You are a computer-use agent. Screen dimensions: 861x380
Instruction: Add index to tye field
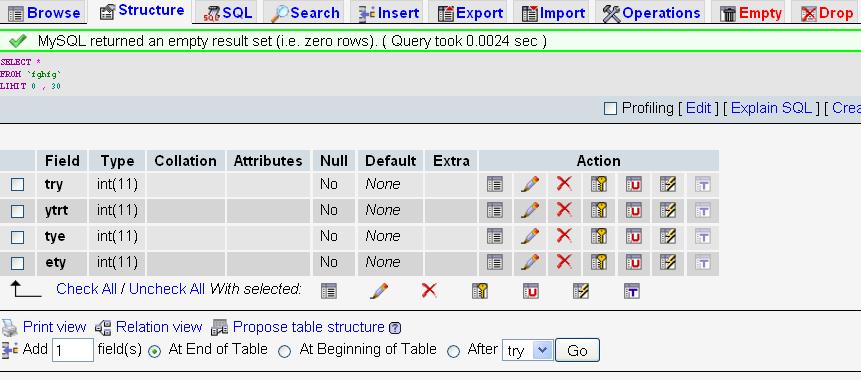[668, 236]
